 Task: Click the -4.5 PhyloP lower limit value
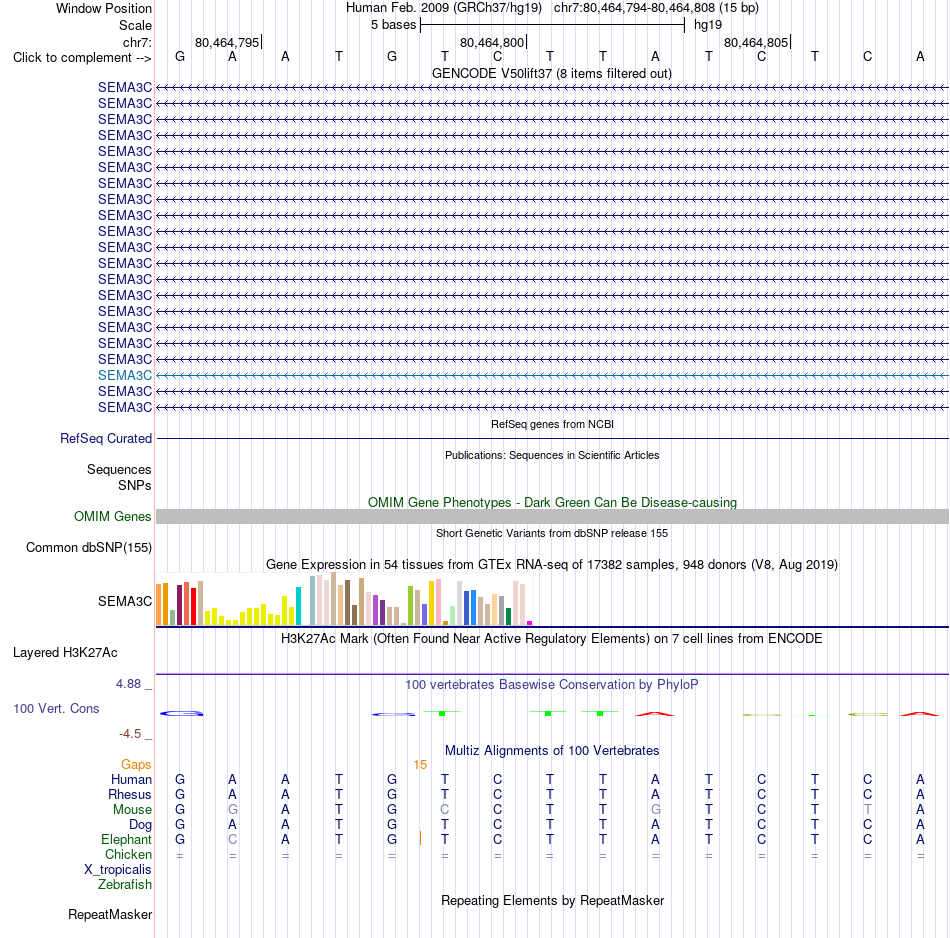[130, 734]
